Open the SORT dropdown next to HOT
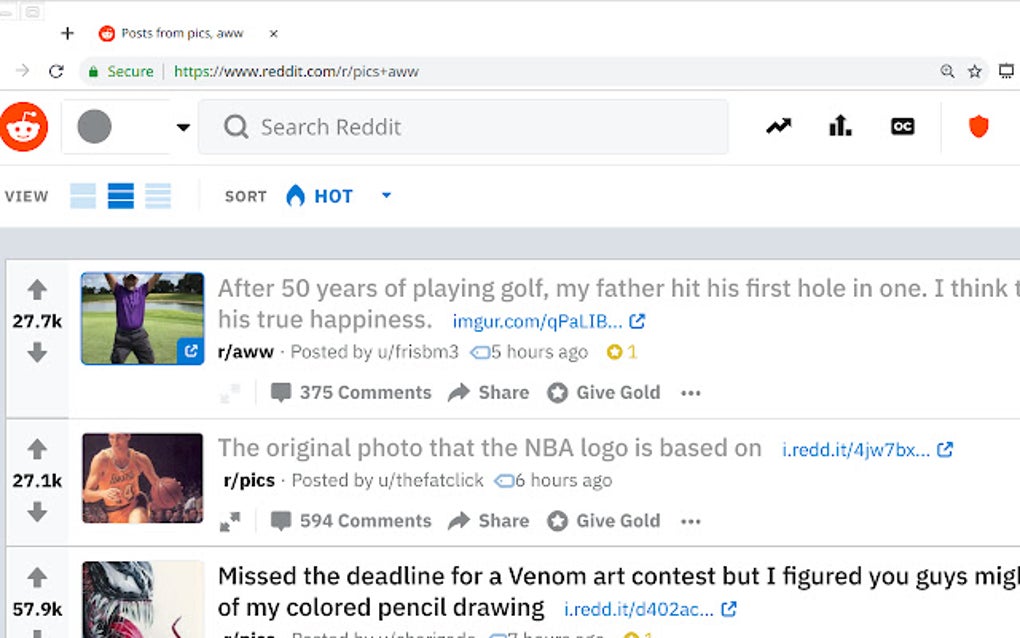The width and height of the screenshot is (1020, 638). [386, 196]
